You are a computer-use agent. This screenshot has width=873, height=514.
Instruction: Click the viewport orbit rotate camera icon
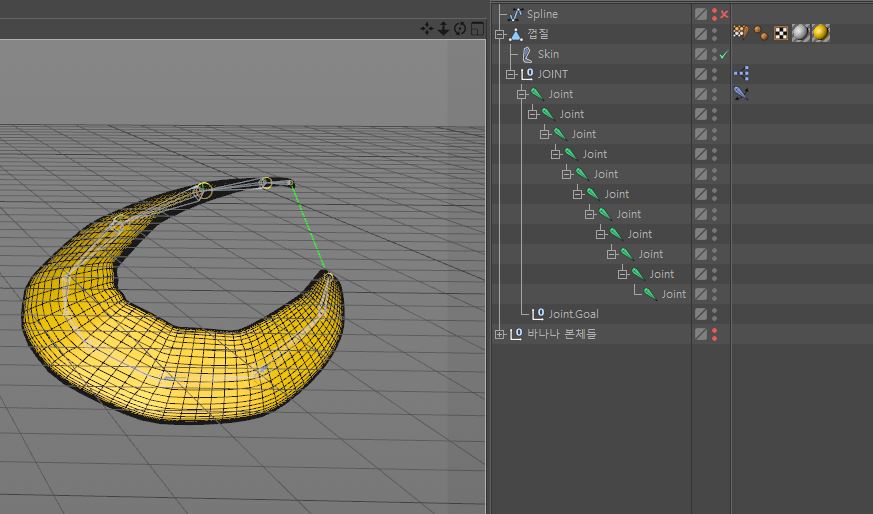pyautogui.click(x=459, y=29)
